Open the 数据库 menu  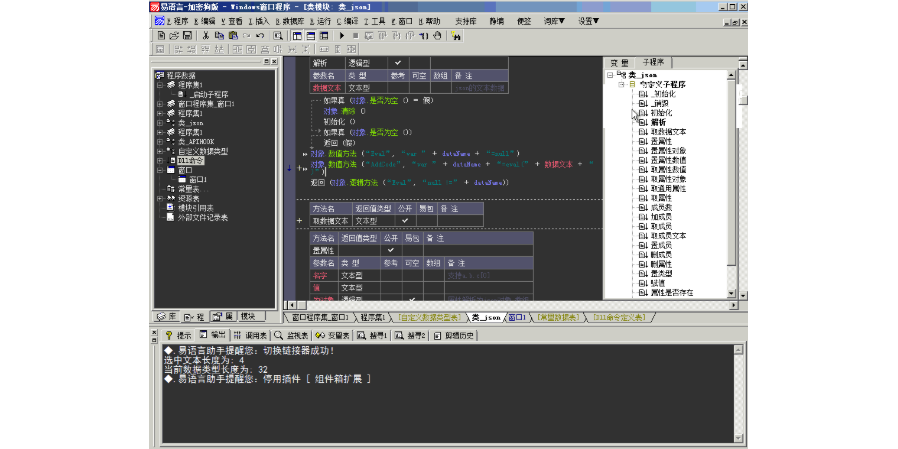click(x=290, y=20)
